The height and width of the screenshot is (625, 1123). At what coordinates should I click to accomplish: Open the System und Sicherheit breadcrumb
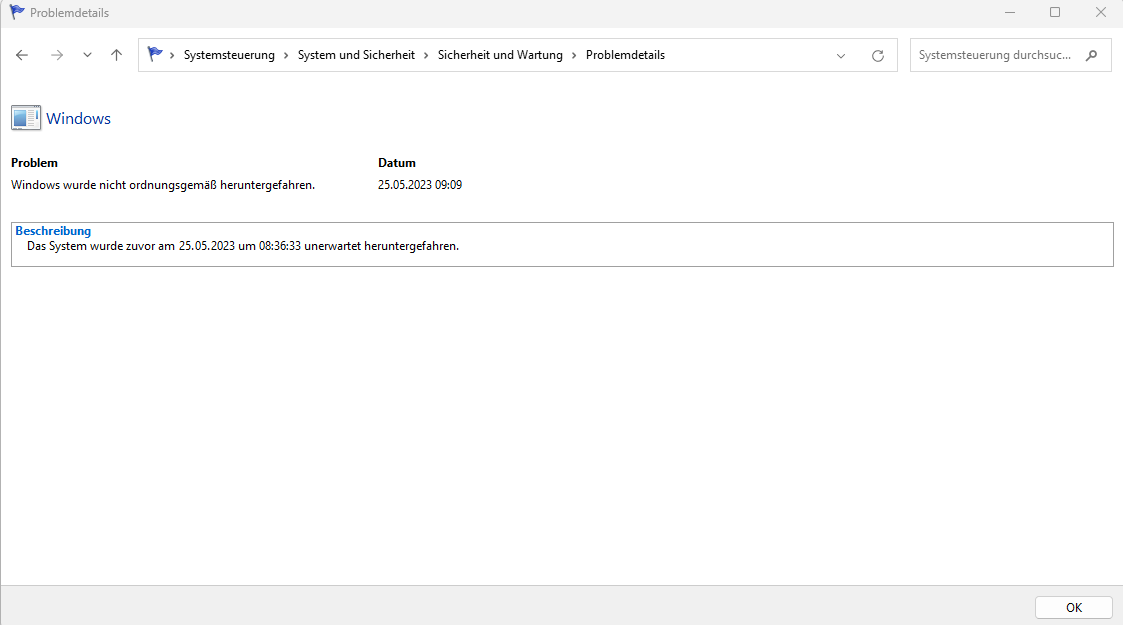click(x=356, y=55)
